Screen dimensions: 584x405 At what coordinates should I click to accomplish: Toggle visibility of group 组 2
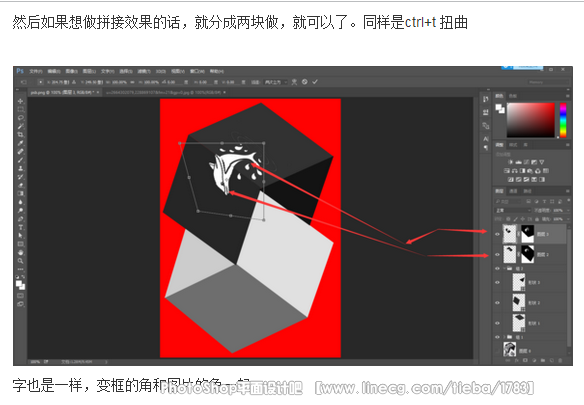(497, 268)
